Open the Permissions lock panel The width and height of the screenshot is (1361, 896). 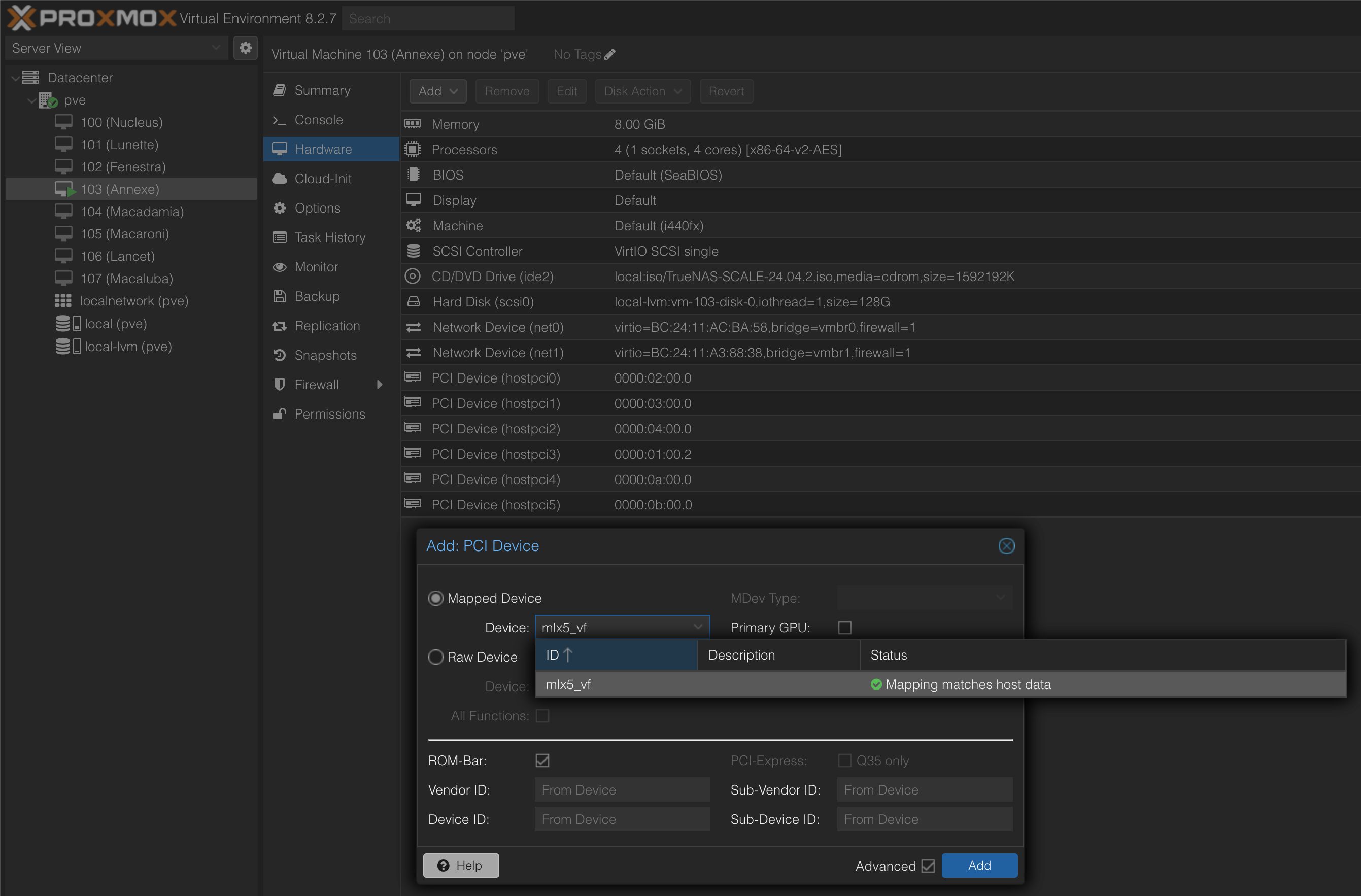click(329, 413)
